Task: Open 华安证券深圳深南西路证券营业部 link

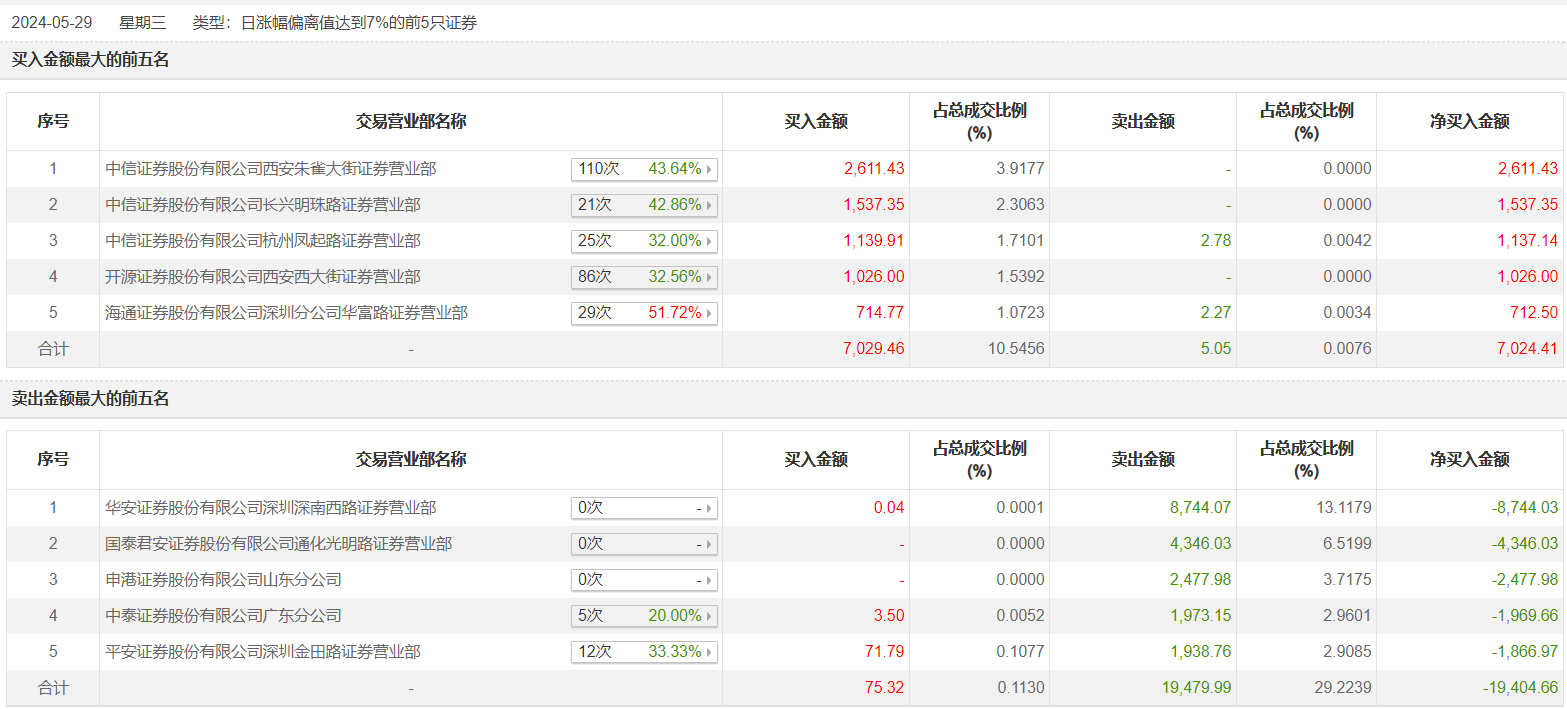Action: tap(271, 508)
